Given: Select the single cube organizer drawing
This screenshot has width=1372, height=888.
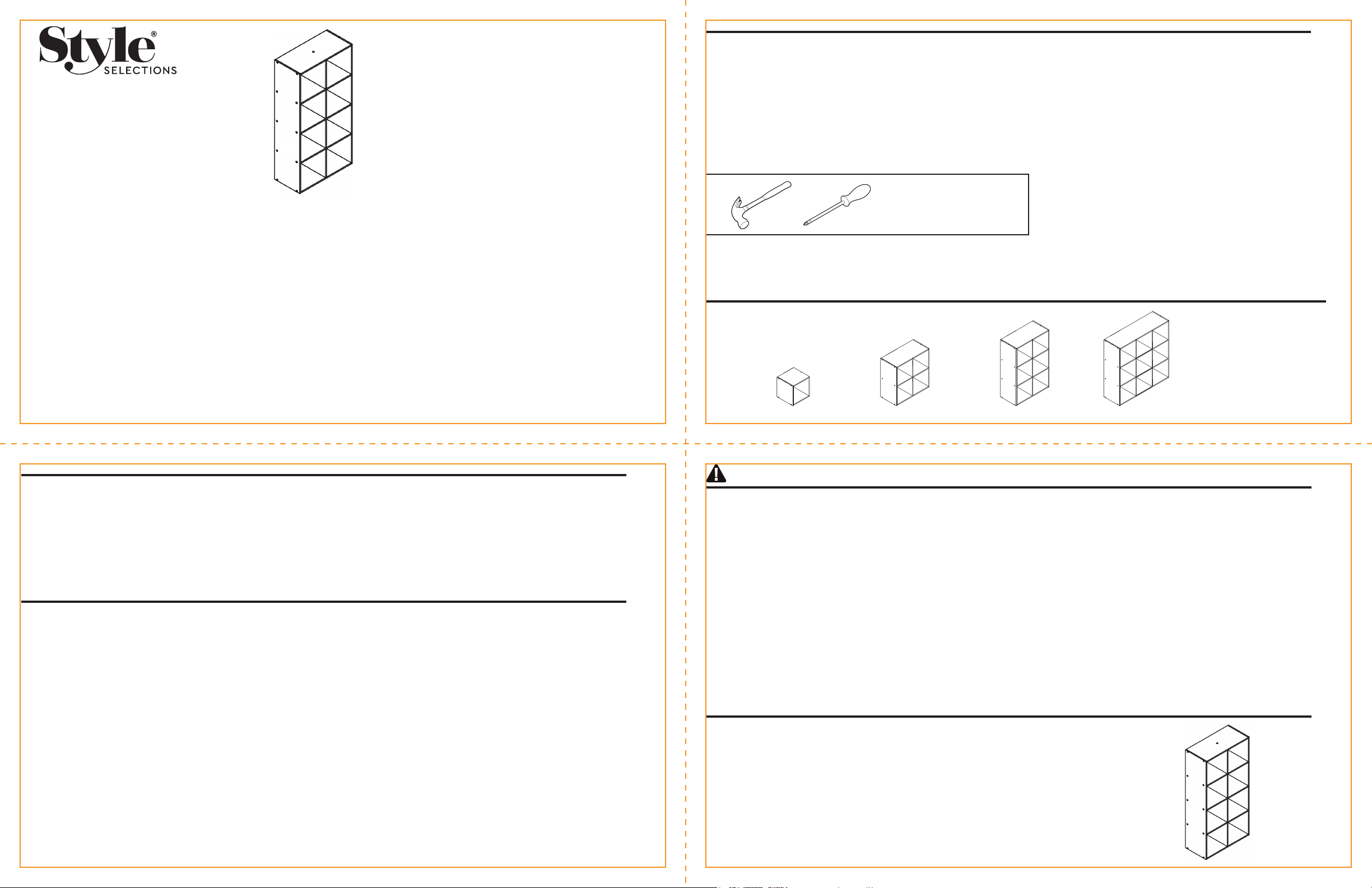Looking at the screenshot, I should (793, 387).
